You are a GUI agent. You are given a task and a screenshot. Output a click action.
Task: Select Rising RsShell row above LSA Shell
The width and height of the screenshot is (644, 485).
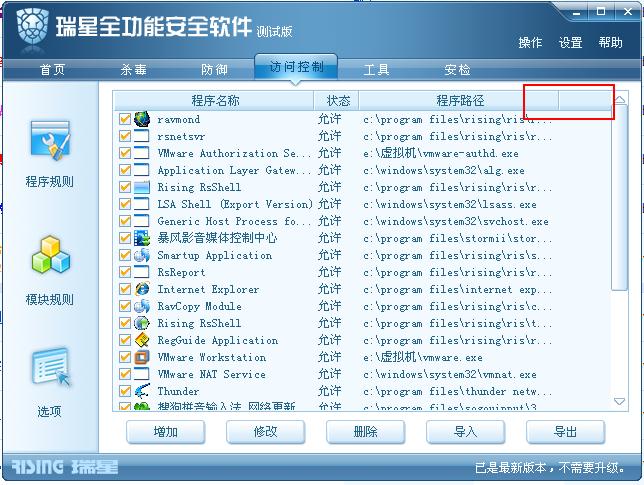click(361, 187)
